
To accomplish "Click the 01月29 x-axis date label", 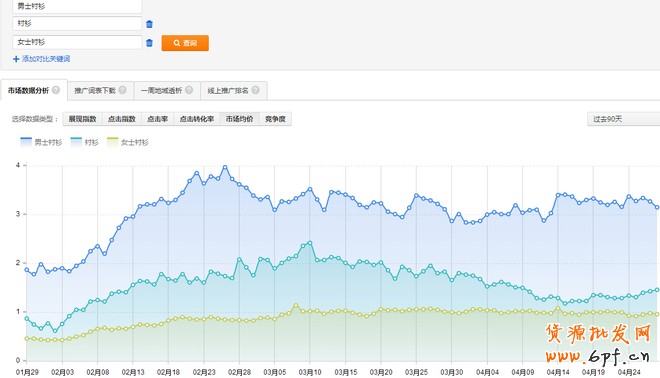I will pyautogui.click(x=27, y=372).
